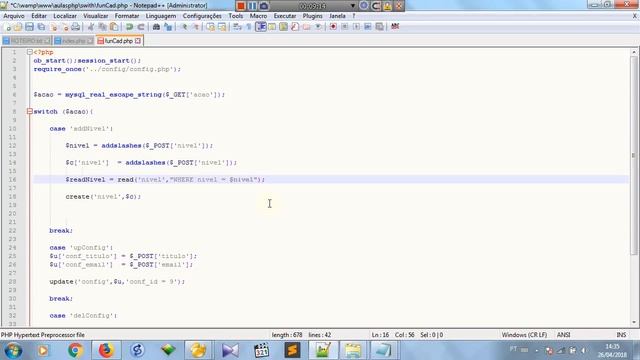Click the Save All toolbar icon
The image size is (640, 360).
[41, 27]
